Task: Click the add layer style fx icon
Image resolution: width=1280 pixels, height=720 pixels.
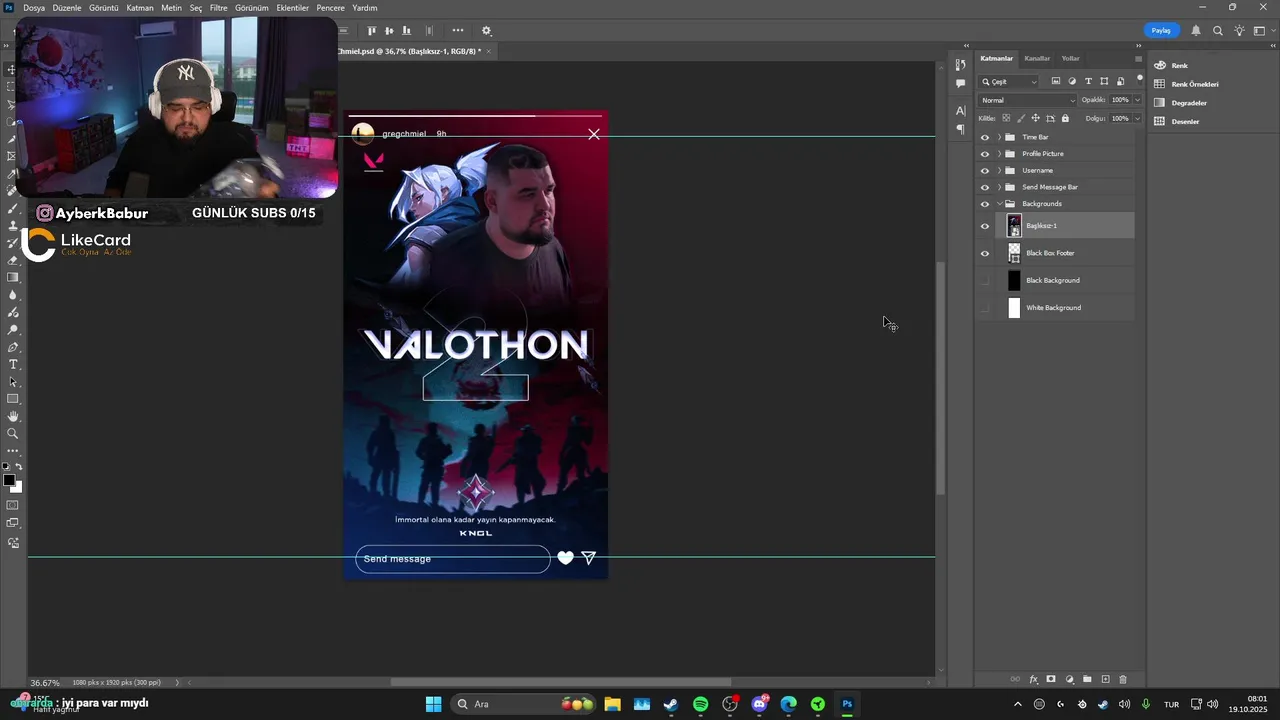Action: pos(1034,680)
